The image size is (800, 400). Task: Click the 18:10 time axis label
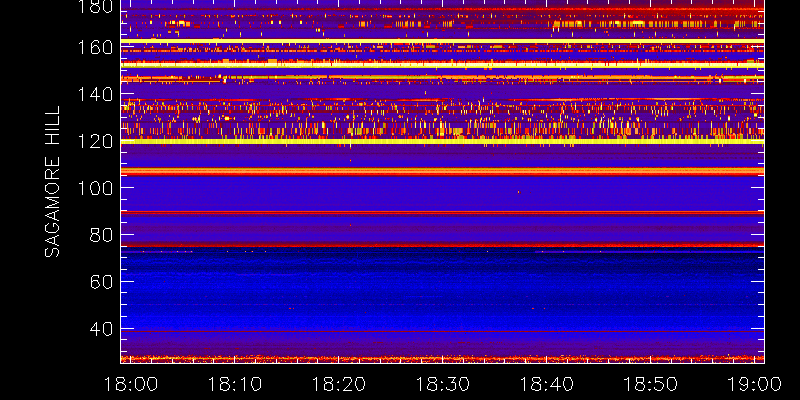tap(235, 384)
